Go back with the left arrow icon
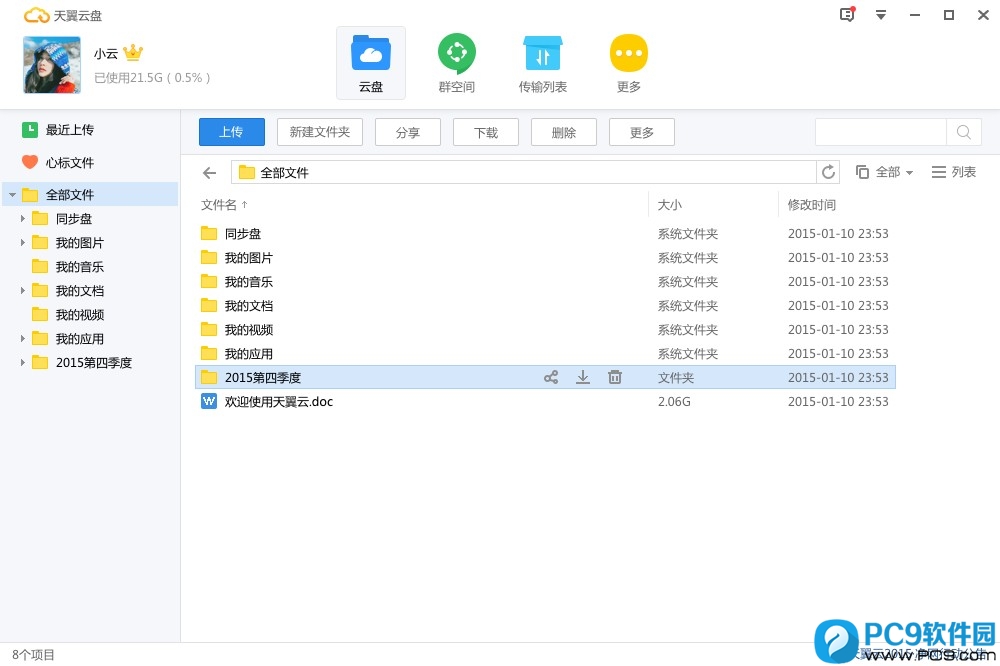This screenshot has height=666, width=1000. [x=209, y=172]
